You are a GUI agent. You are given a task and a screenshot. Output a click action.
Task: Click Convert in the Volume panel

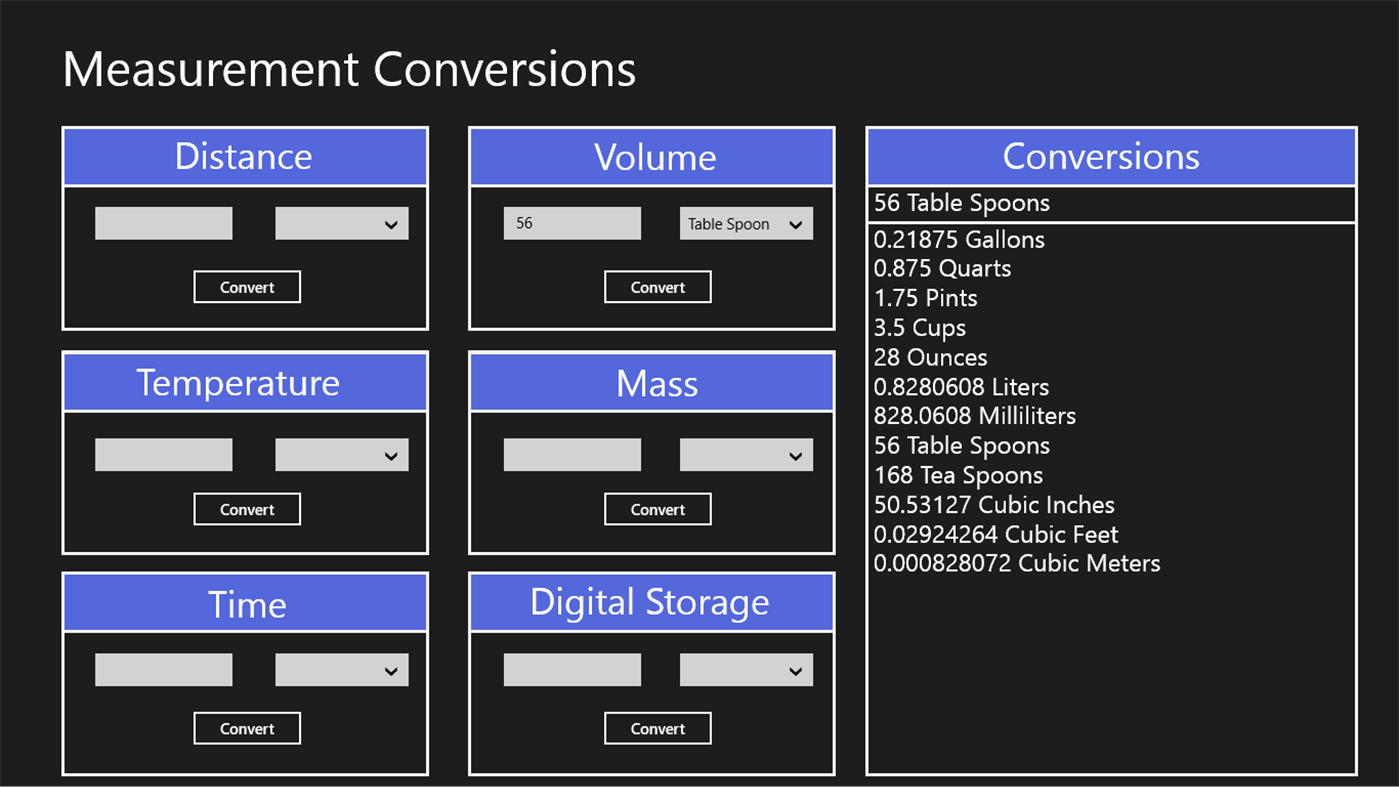pos(657,287)
